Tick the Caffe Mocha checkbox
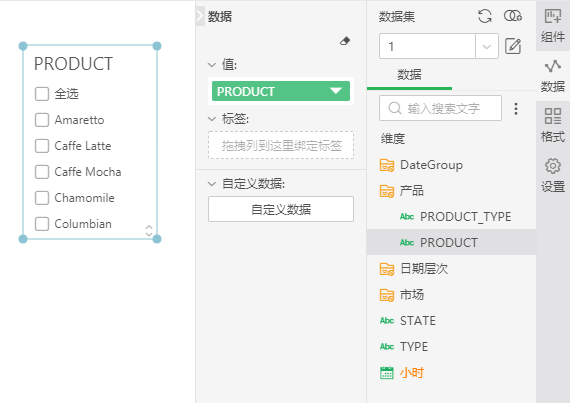Screen dimensions: 570x403 pos(42,172)
